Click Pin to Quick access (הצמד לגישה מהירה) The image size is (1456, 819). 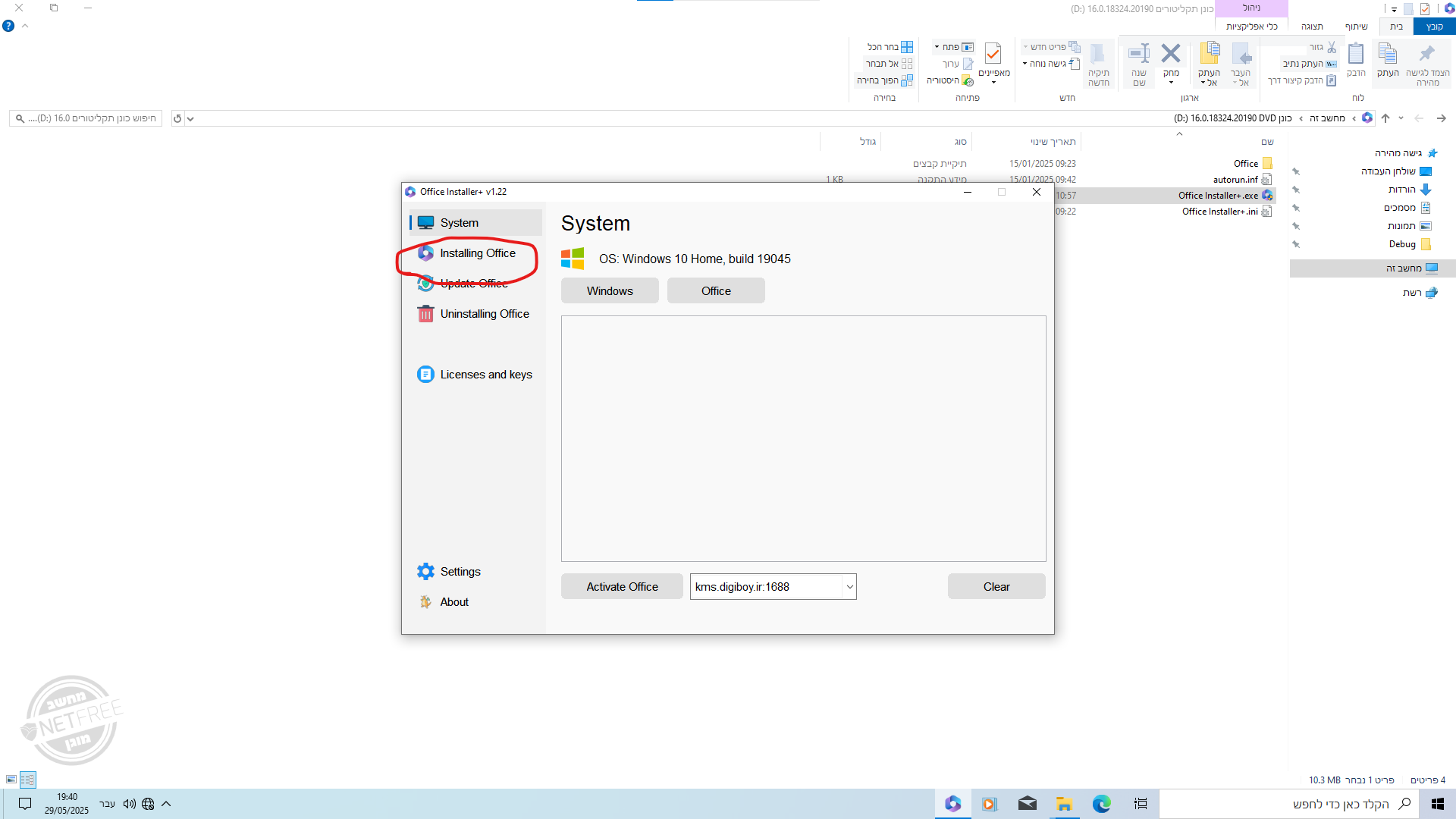click(1427, 64)
